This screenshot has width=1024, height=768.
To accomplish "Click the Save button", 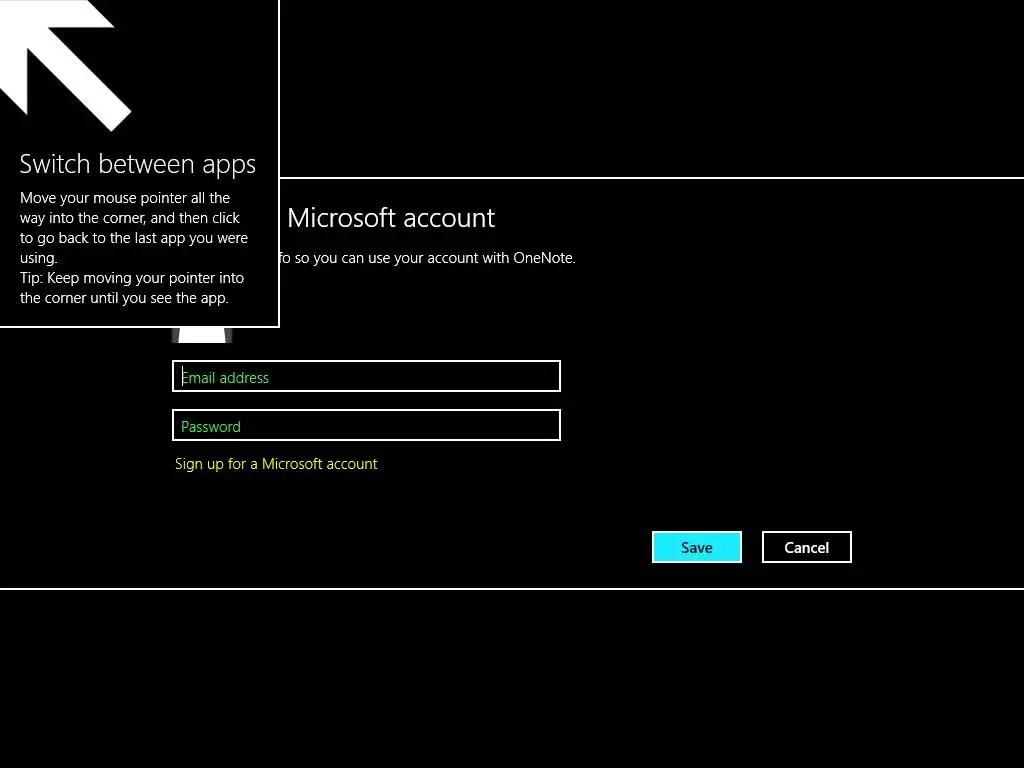I will 697,547.
